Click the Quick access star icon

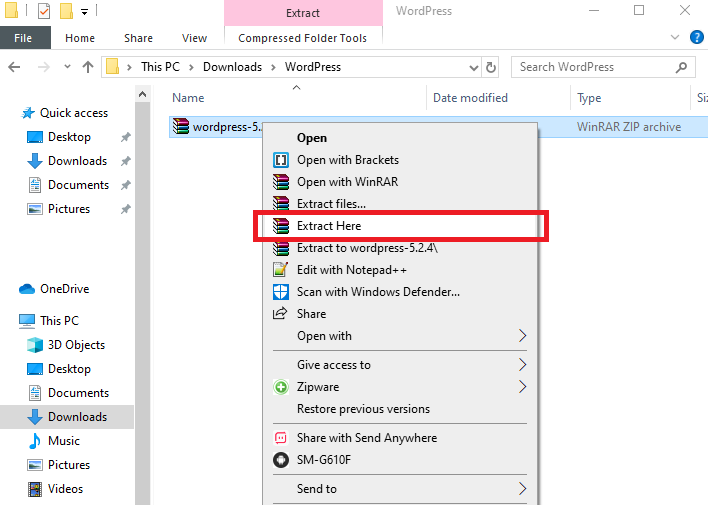28,113
